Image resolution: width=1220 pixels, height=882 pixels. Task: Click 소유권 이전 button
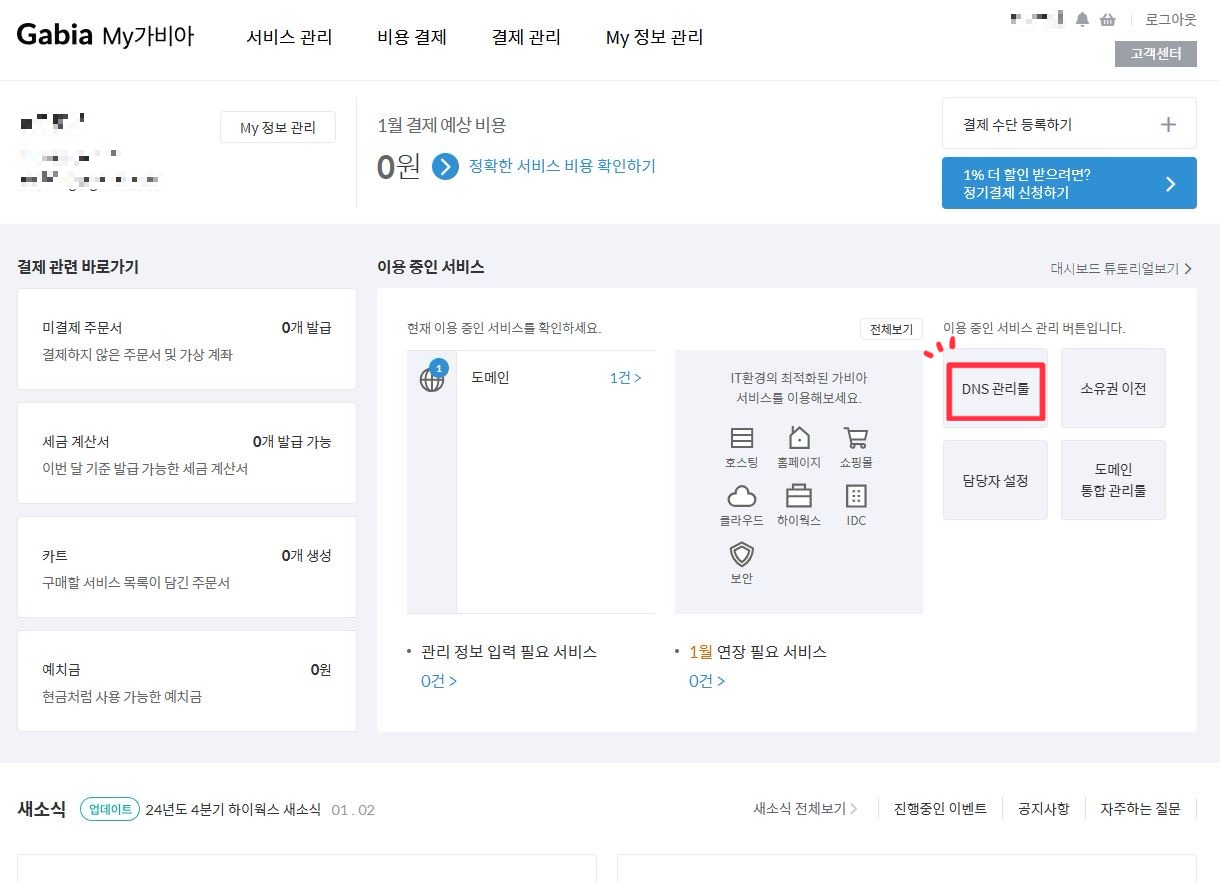(x=1113, y=388)
